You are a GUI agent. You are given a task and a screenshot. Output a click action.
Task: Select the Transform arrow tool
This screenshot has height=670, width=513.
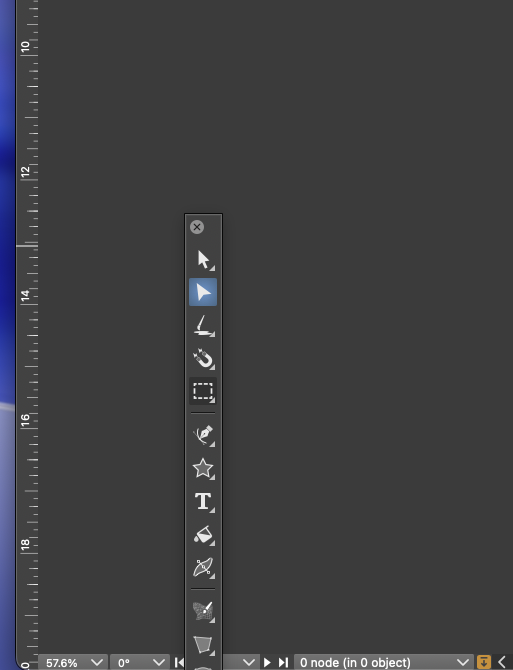pyautogui.click(x=203, y=259)
